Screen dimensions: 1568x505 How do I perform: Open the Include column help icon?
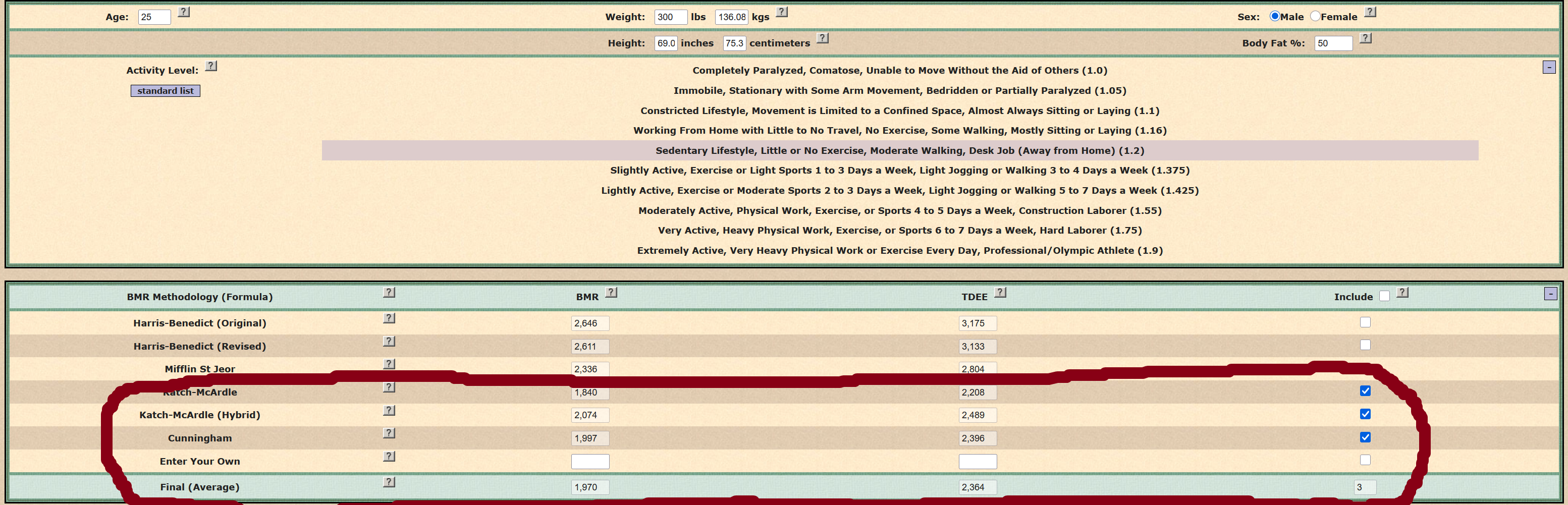pyautogui.click(x=1402, y=293)
